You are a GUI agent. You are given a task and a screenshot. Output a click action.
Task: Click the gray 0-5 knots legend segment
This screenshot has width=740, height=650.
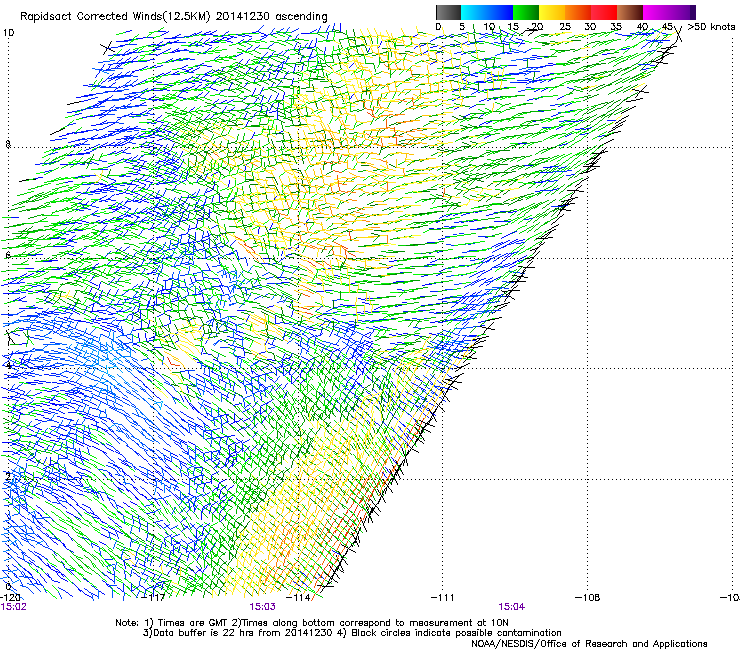point(448,12)
